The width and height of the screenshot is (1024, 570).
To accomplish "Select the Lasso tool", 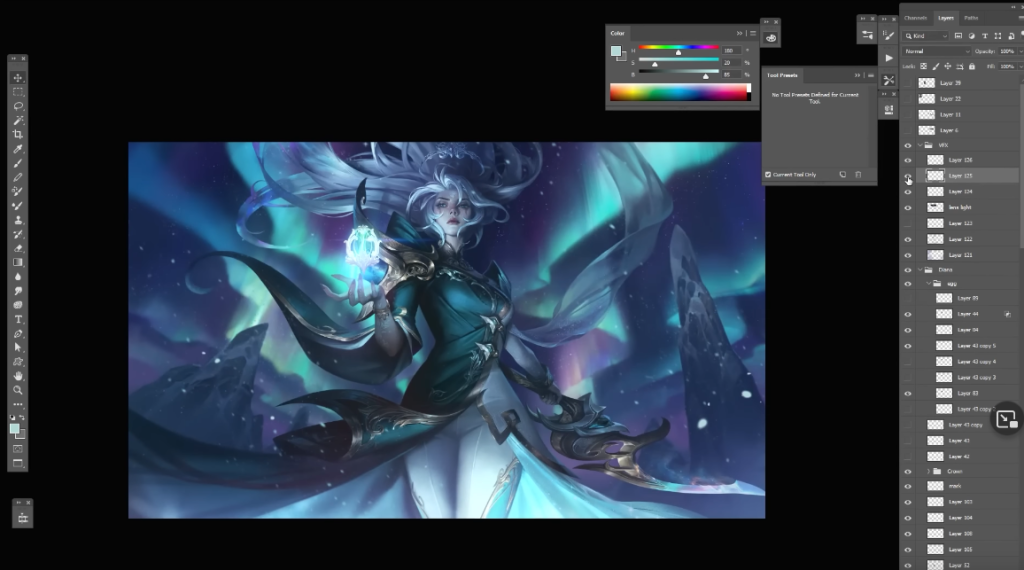I will tap(18, 106).
